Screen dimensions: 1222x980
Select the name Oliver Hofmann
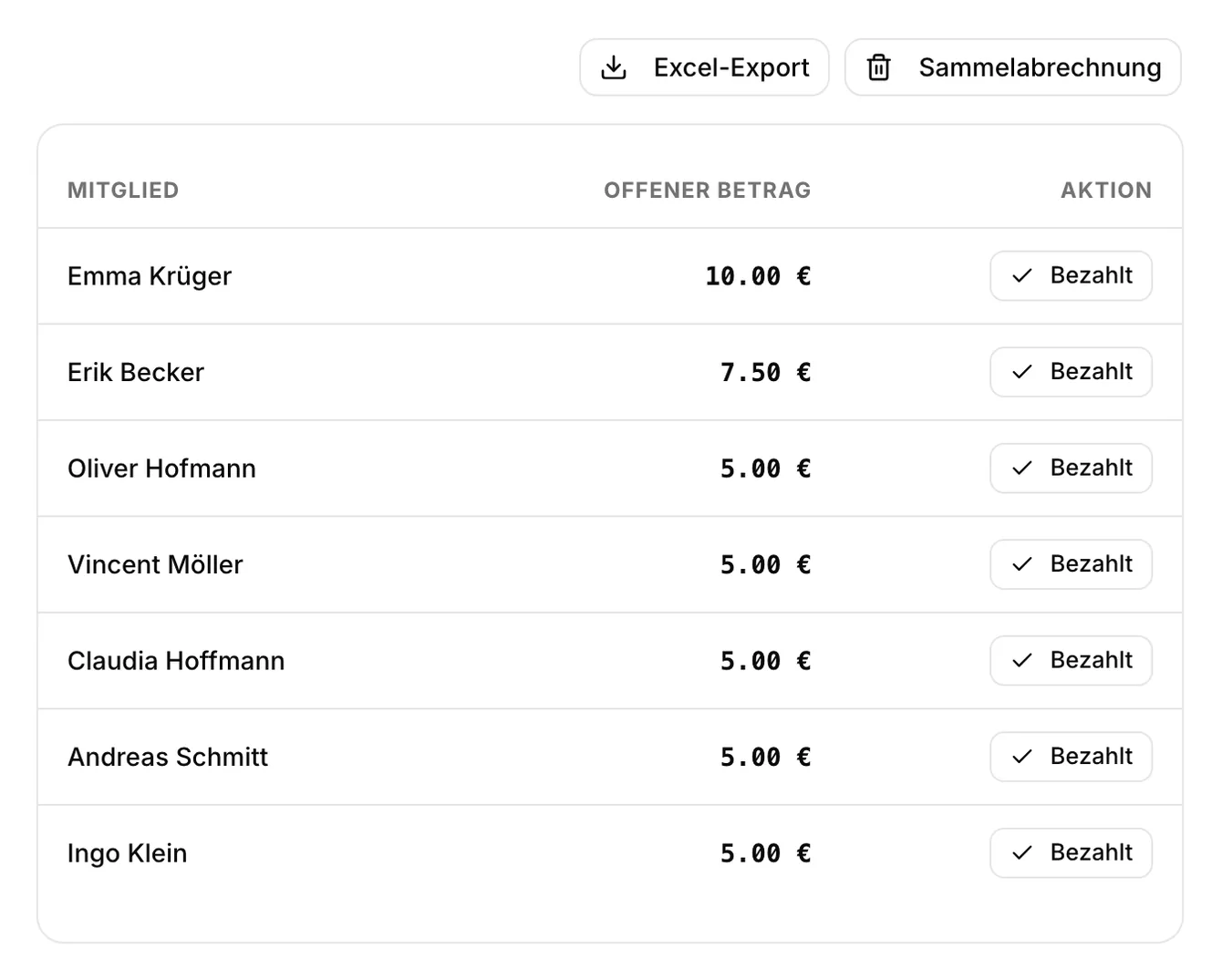pos(161,469)
